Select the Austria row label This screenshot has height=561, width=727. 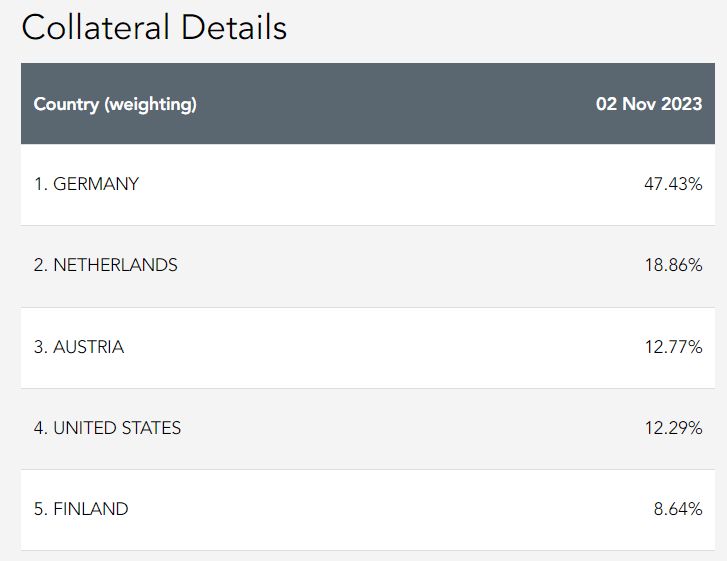click(79, 347)
